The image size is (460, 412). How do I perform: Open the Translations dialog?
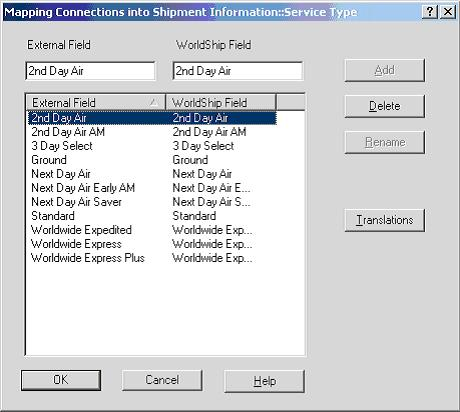coord(385,220)
